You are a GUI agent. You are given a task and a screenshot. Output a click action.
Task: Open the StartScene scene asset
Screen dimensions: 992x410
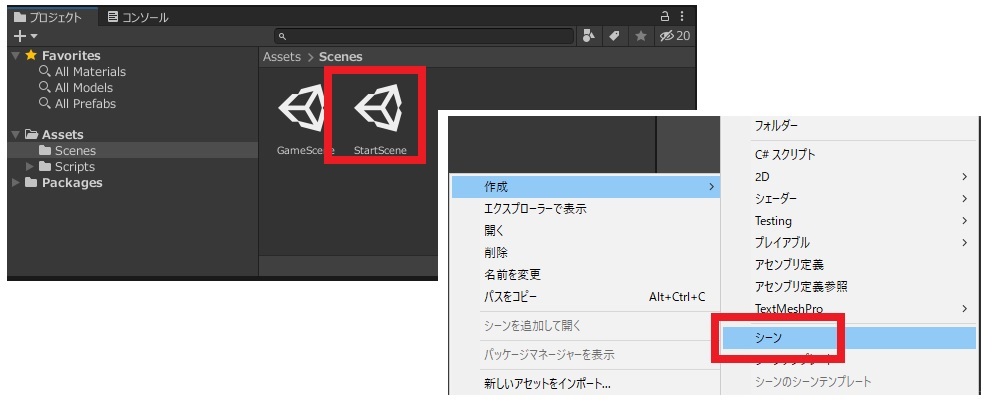(x=378, y=120)
